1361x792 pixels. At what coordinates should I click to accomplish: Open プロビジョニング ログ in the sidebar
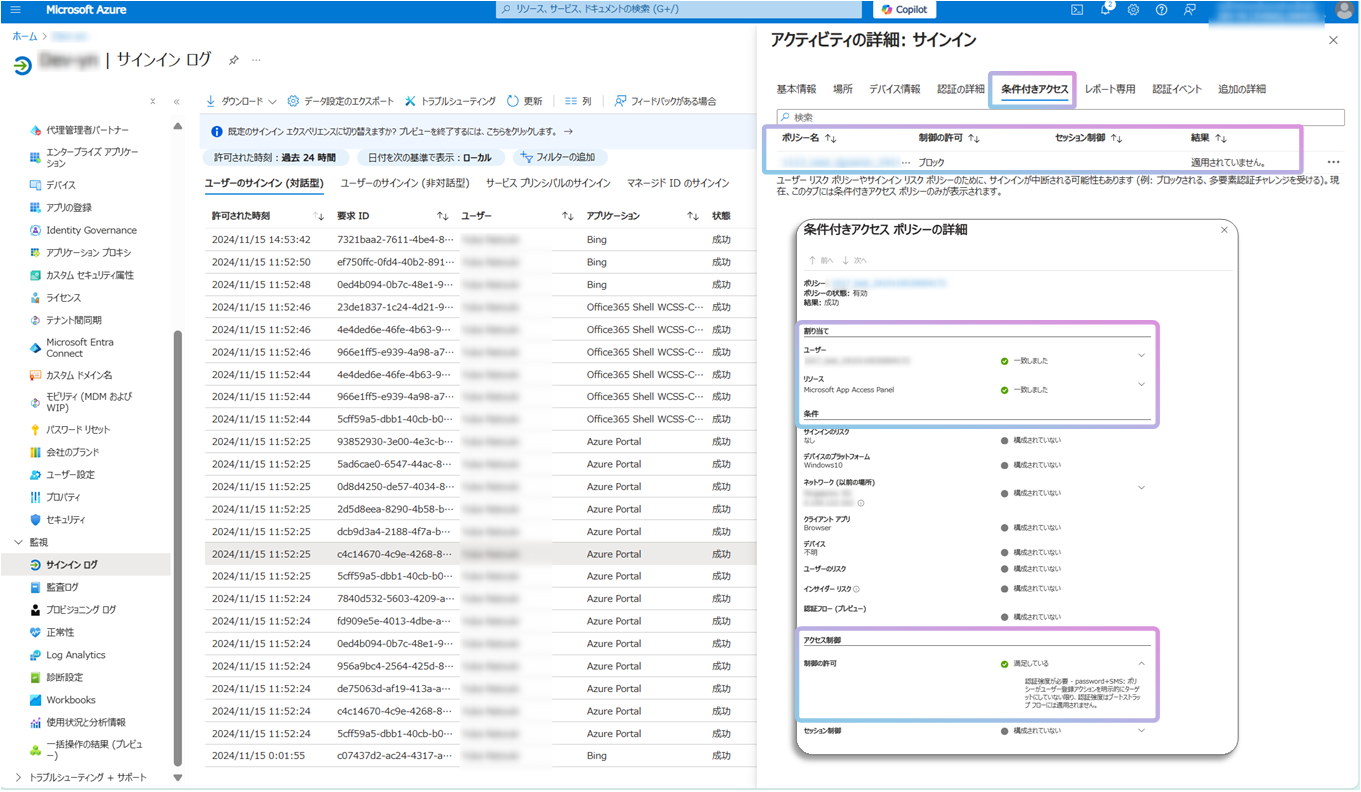pos(80,609)
